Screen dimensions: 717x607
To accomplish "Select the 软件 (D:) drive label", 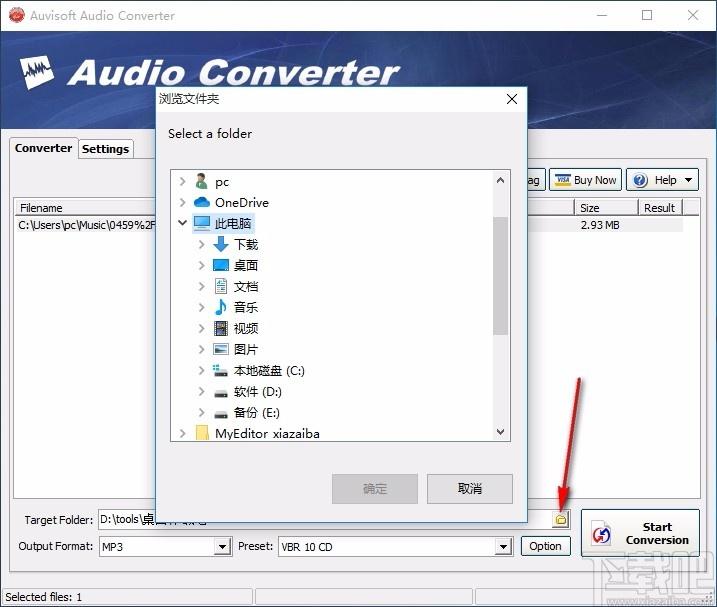I will (x=257, y=392).
